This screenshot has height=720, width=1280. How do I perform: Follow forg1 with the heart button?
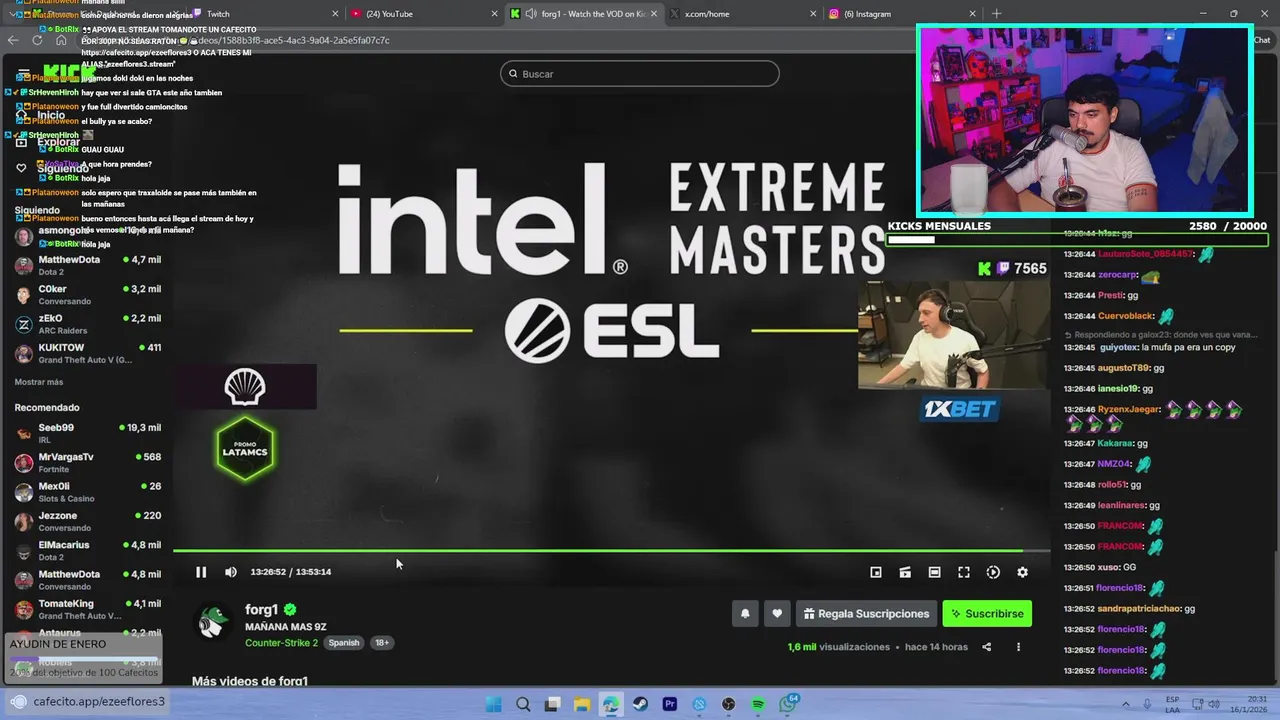tap(777, 614)
